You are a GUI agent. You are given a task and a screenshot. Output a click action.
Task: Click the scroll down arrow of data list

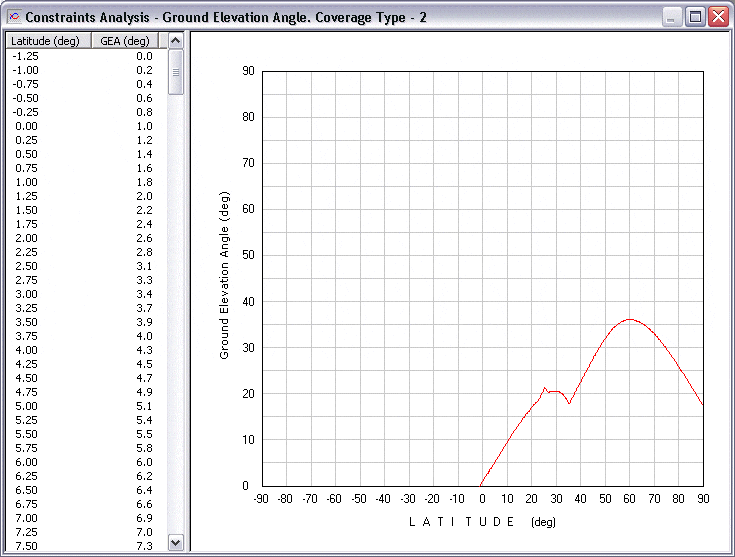coord(176,541)
